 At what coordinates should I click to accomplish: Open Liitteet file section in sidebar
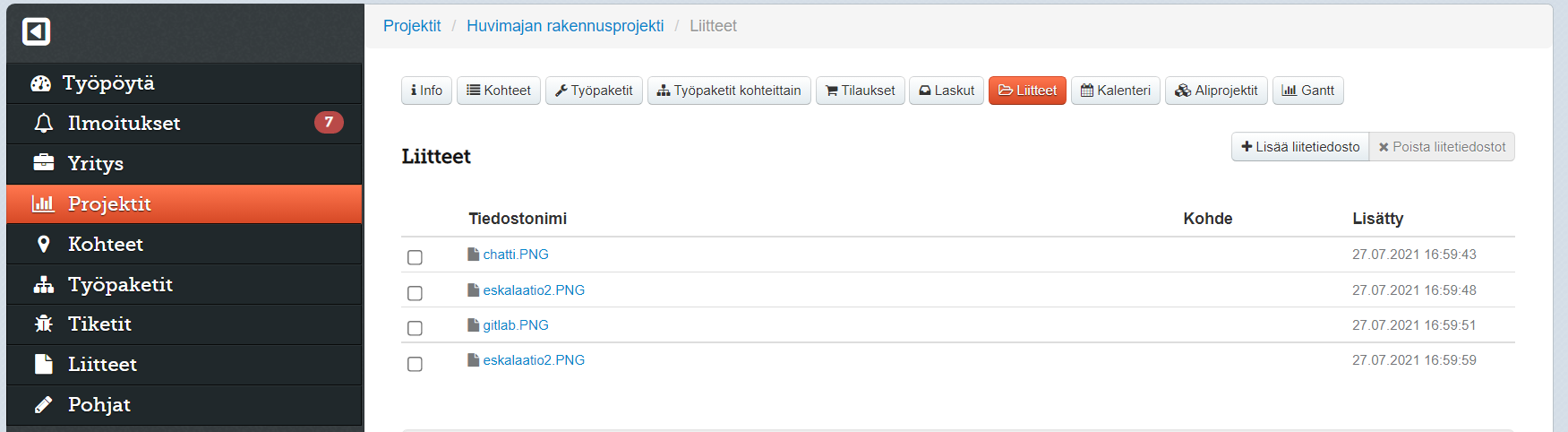[101, 365]
